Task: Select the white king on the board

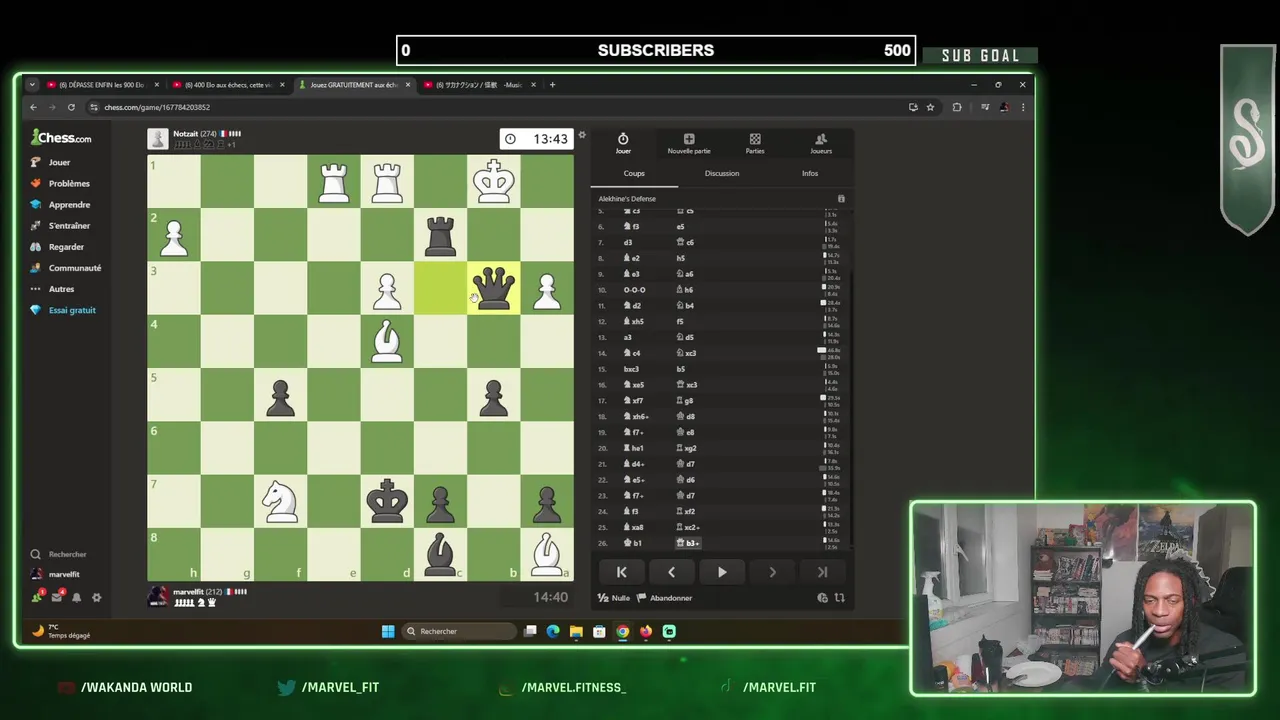Action: click(493, 182)
